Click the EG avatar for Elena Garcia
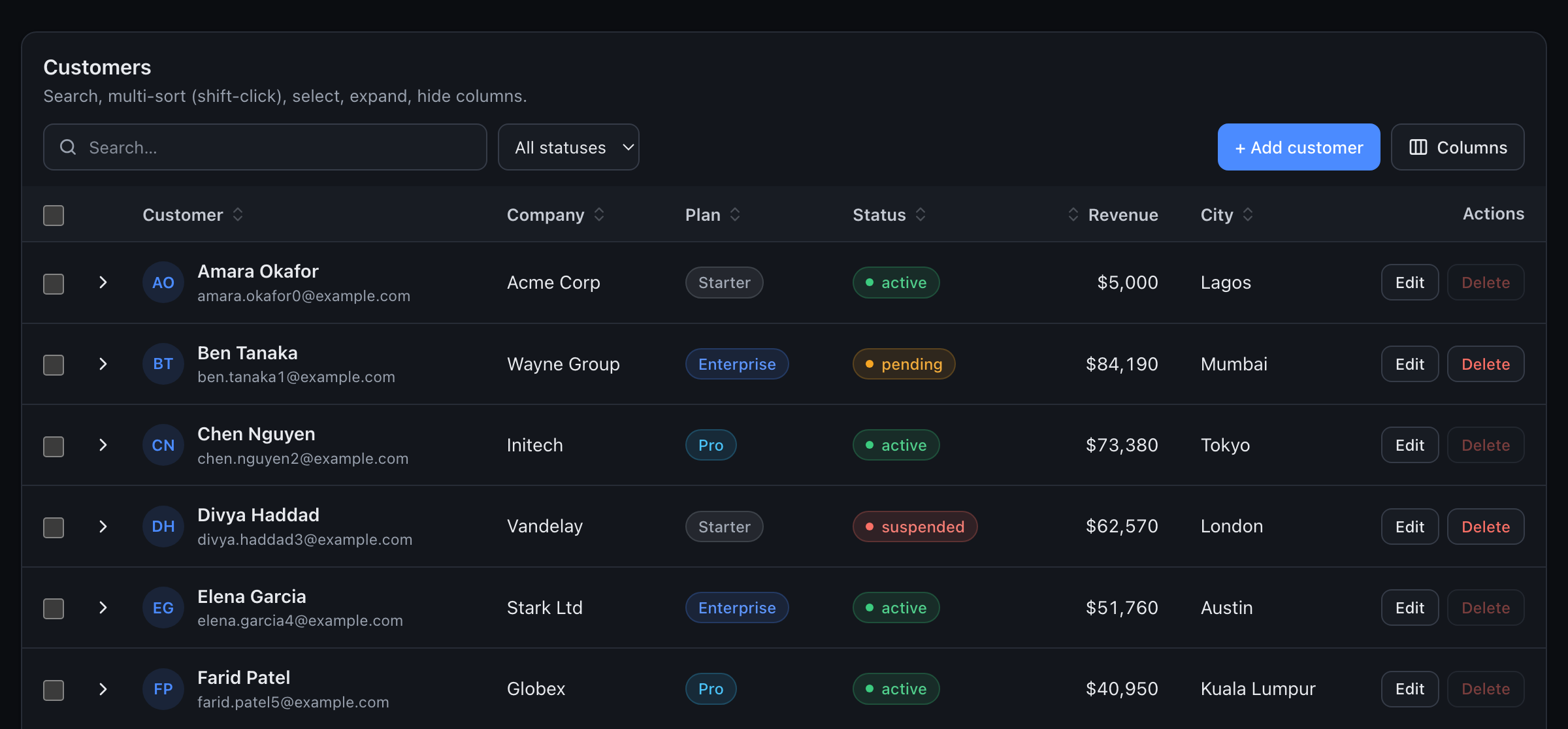Viewport: 1568px width, 729px height. [x=163, y=607]
